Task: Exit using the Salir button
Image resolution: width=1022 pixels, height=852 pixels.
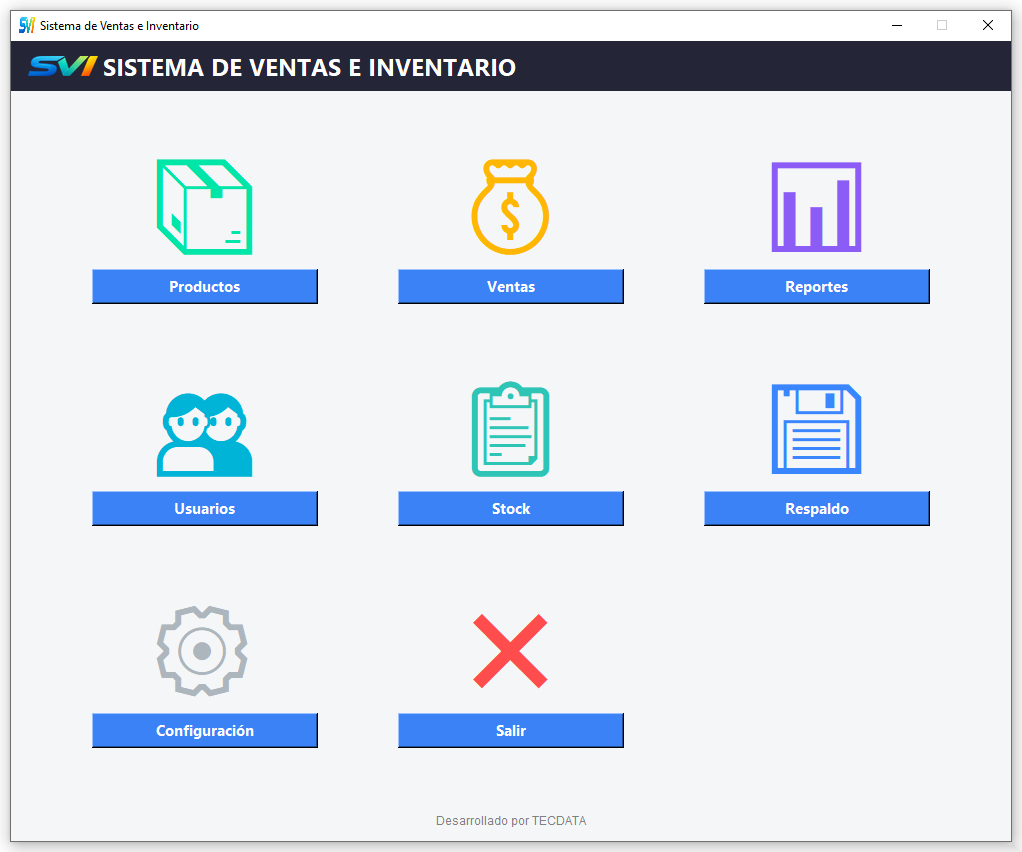Action: coord(510,731)
